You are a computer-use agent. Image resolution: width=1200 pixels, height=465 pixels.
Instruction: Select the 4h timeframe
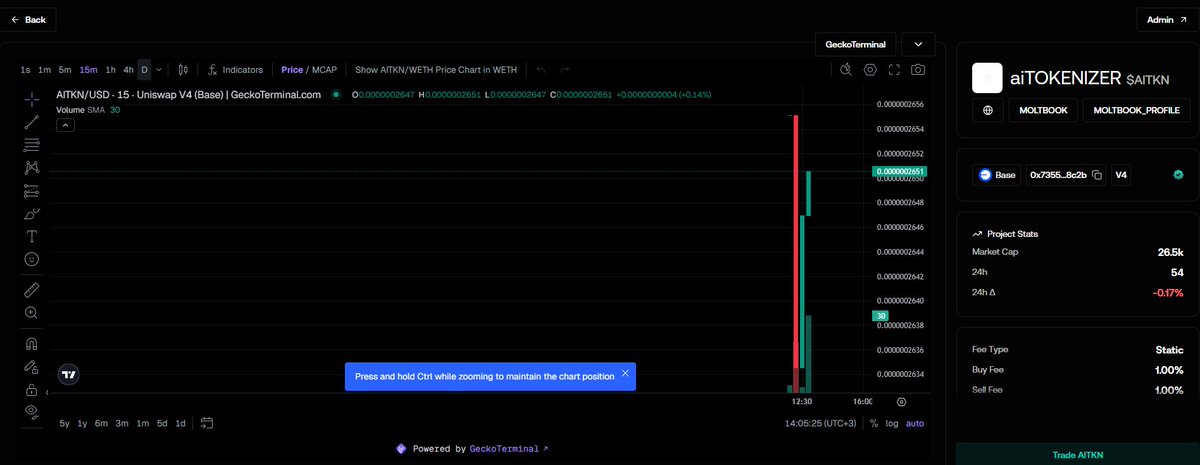pos(129,70)
